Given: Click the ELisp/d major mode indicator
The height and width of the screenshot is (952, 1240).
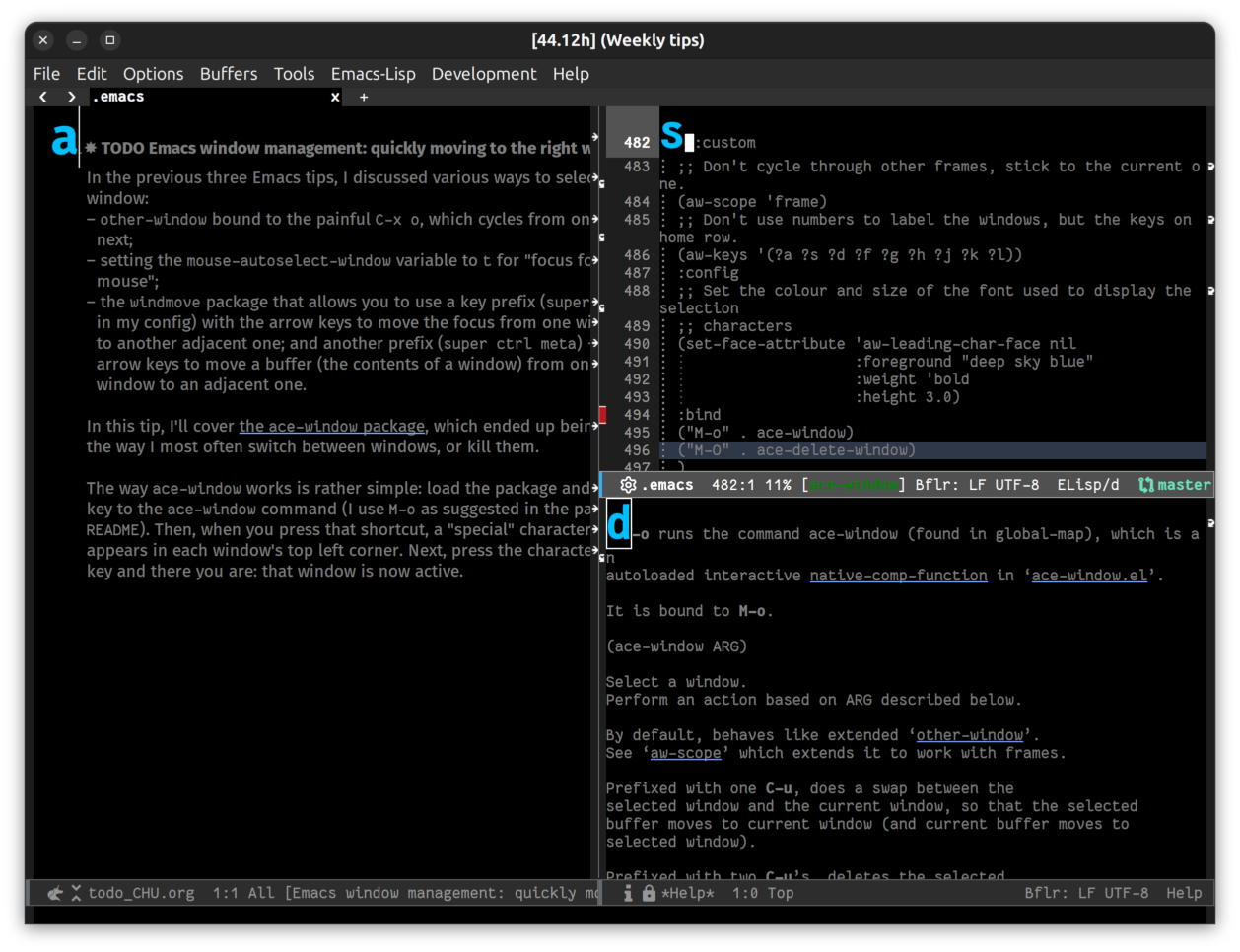Looking at the screenshot, I should click(1088, 485).
